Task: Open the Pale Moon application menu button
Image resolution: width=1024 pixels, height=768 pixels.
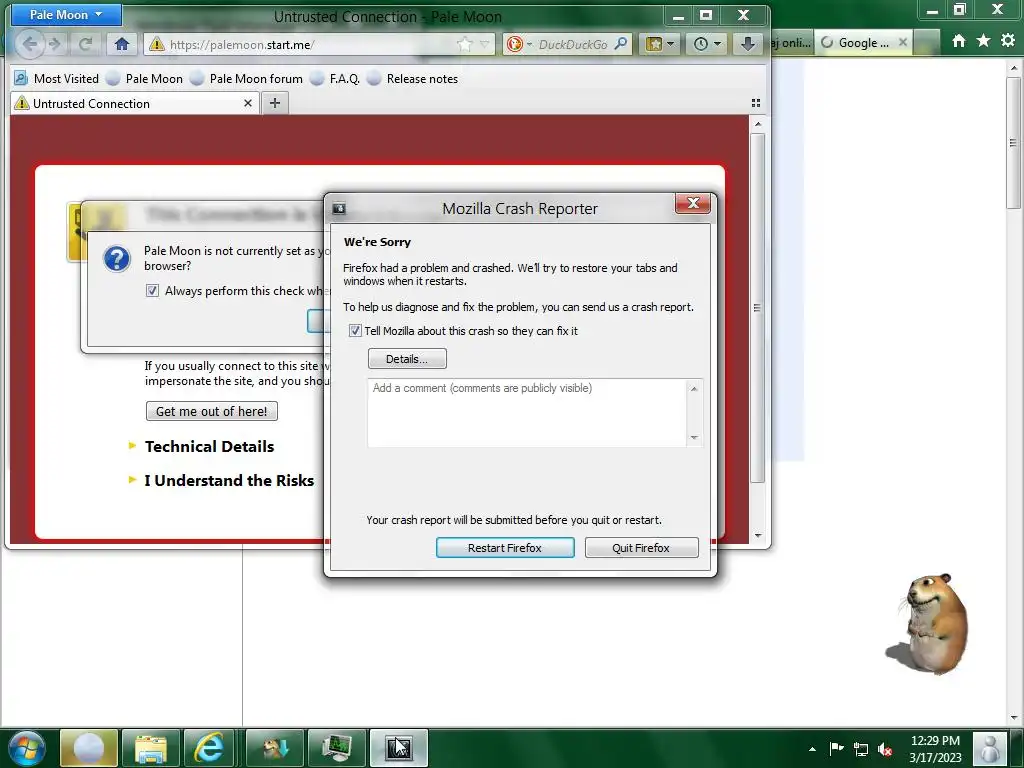Action: pyautogui.click(x=65, y=14)
